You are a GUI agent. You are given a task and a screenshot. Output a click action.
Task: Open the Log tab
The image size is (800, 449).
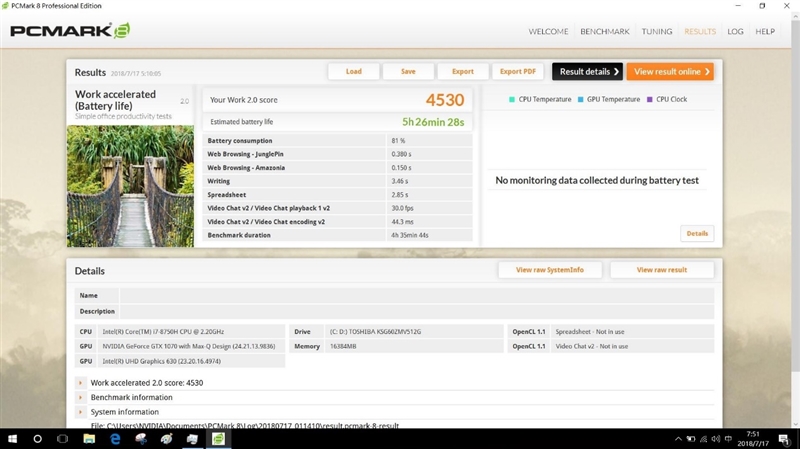735,31
